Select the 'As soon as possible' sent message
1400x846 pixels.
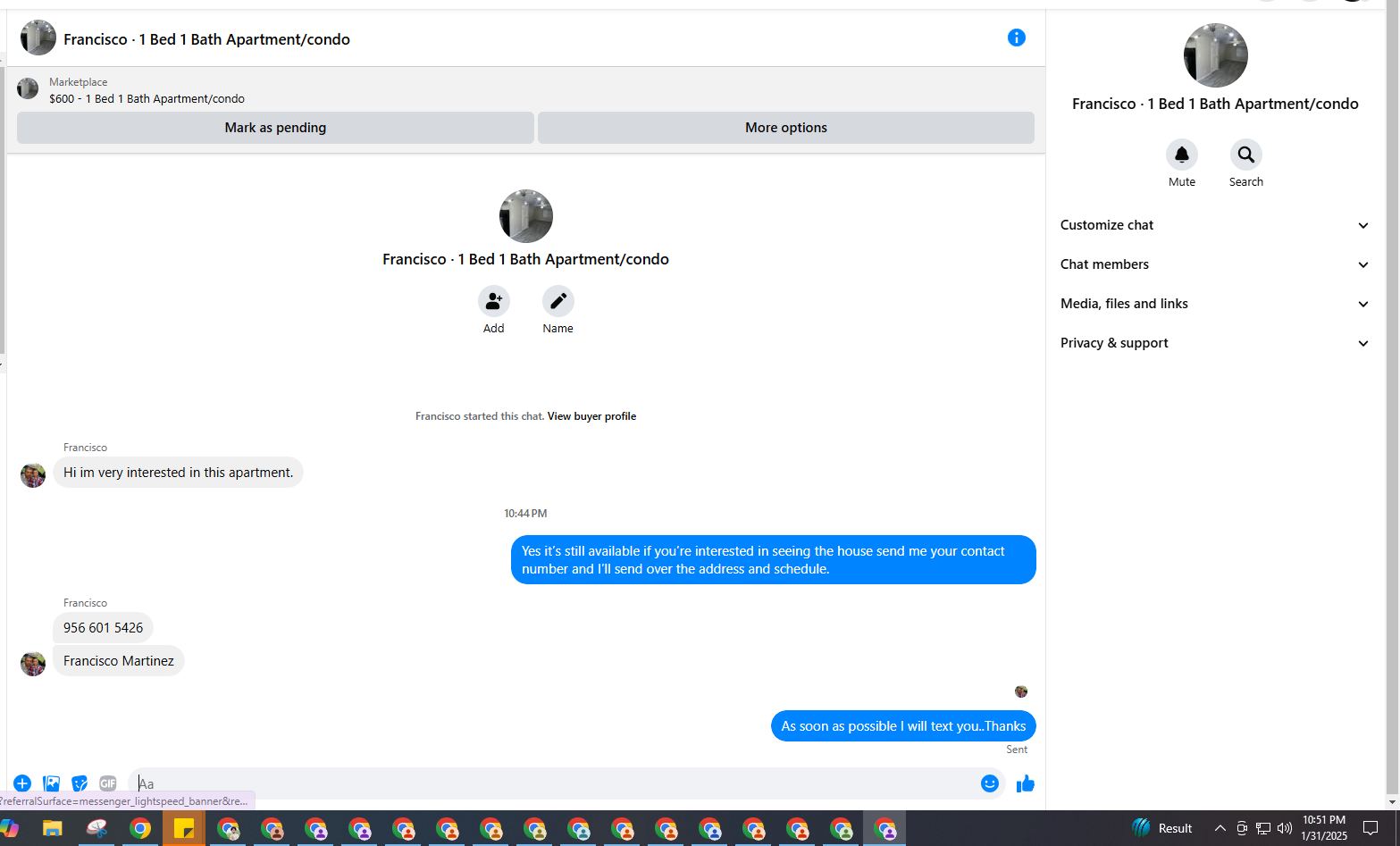903,726
